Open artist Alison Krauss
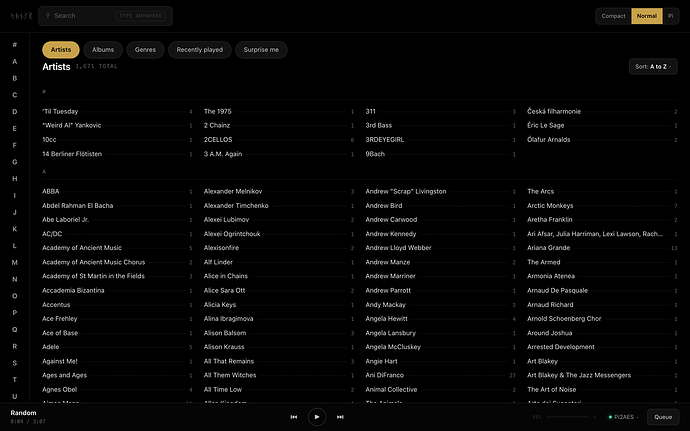 (x=279, y=347)
